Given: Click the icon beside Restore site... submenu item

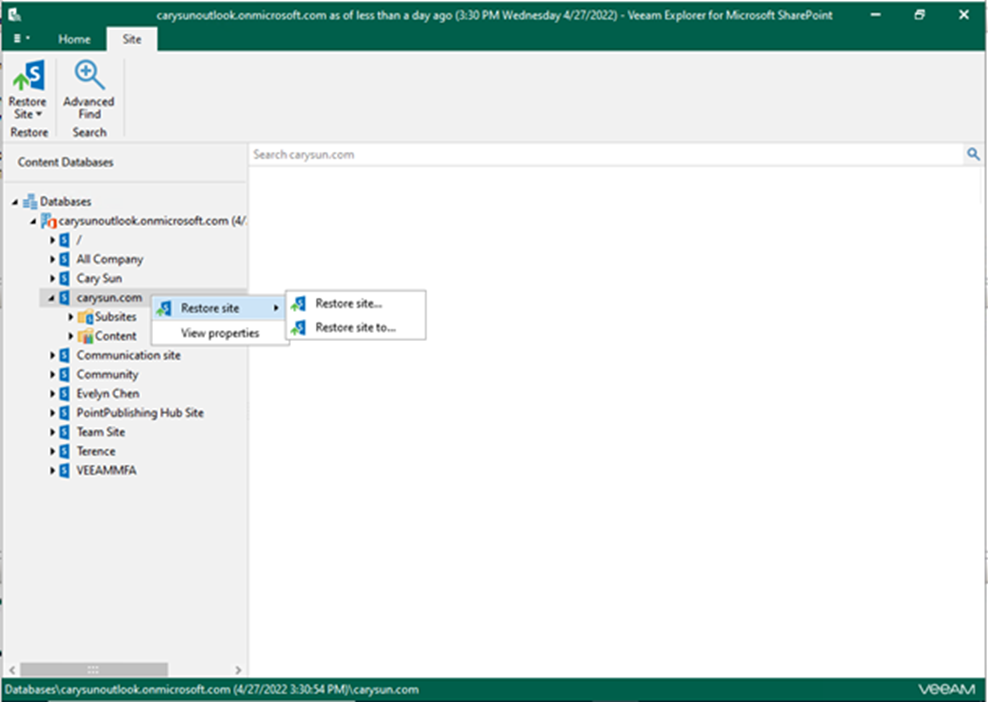Looking at the screenshot, I should 299,304.
